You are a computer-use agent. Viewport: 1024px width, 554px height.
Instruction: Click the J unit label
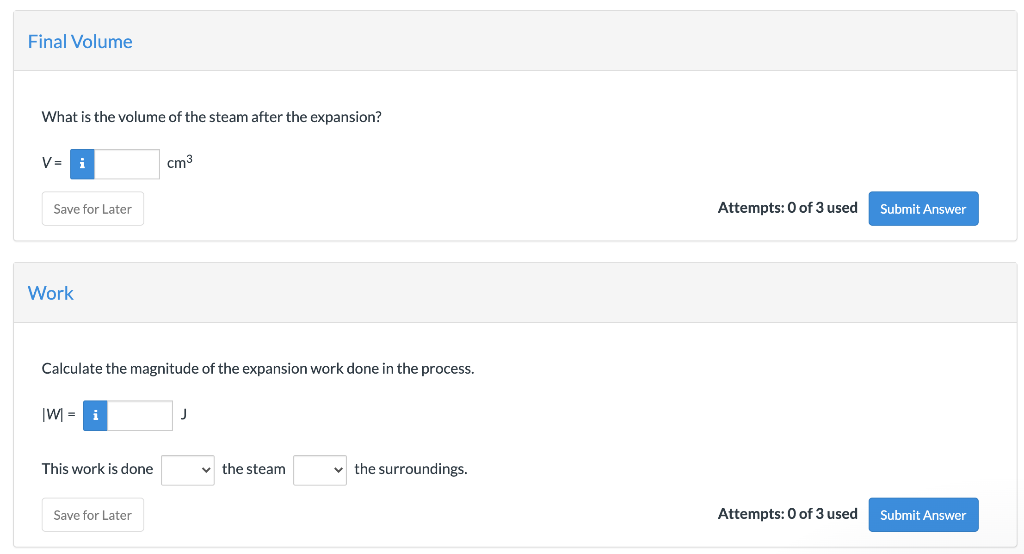point(184,415)
